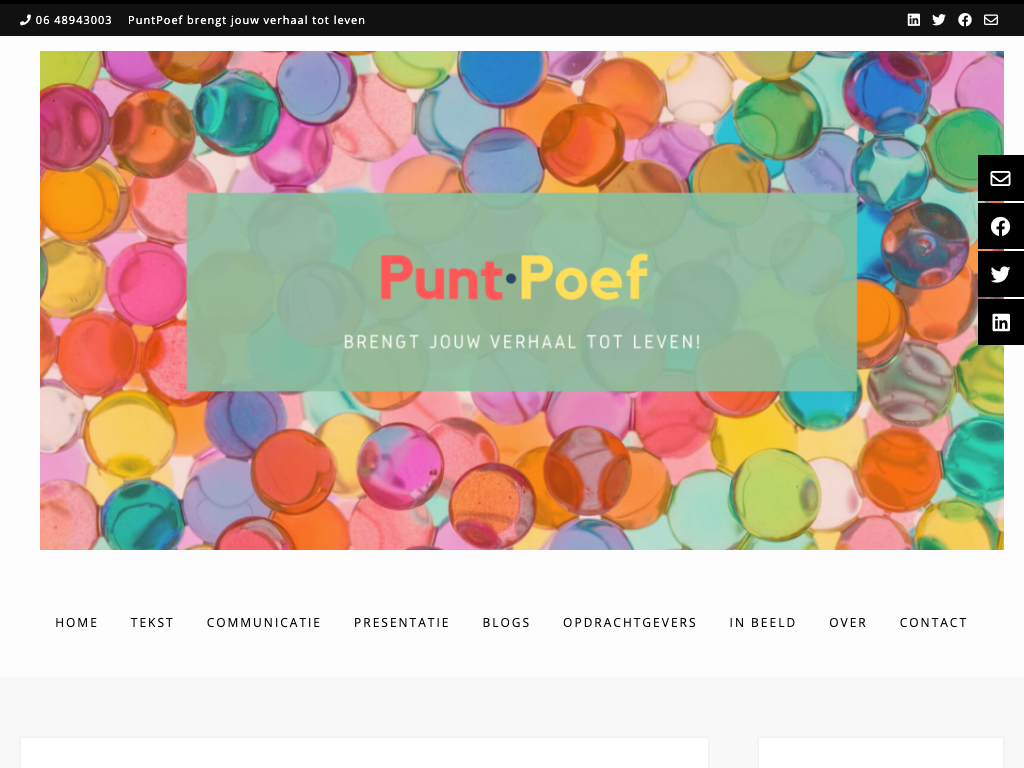Image resolution: width=1024 pixels, height=768 pixels.
Task: Click the floating sidebar email envelope icon
Action: tap(1000, 178)
